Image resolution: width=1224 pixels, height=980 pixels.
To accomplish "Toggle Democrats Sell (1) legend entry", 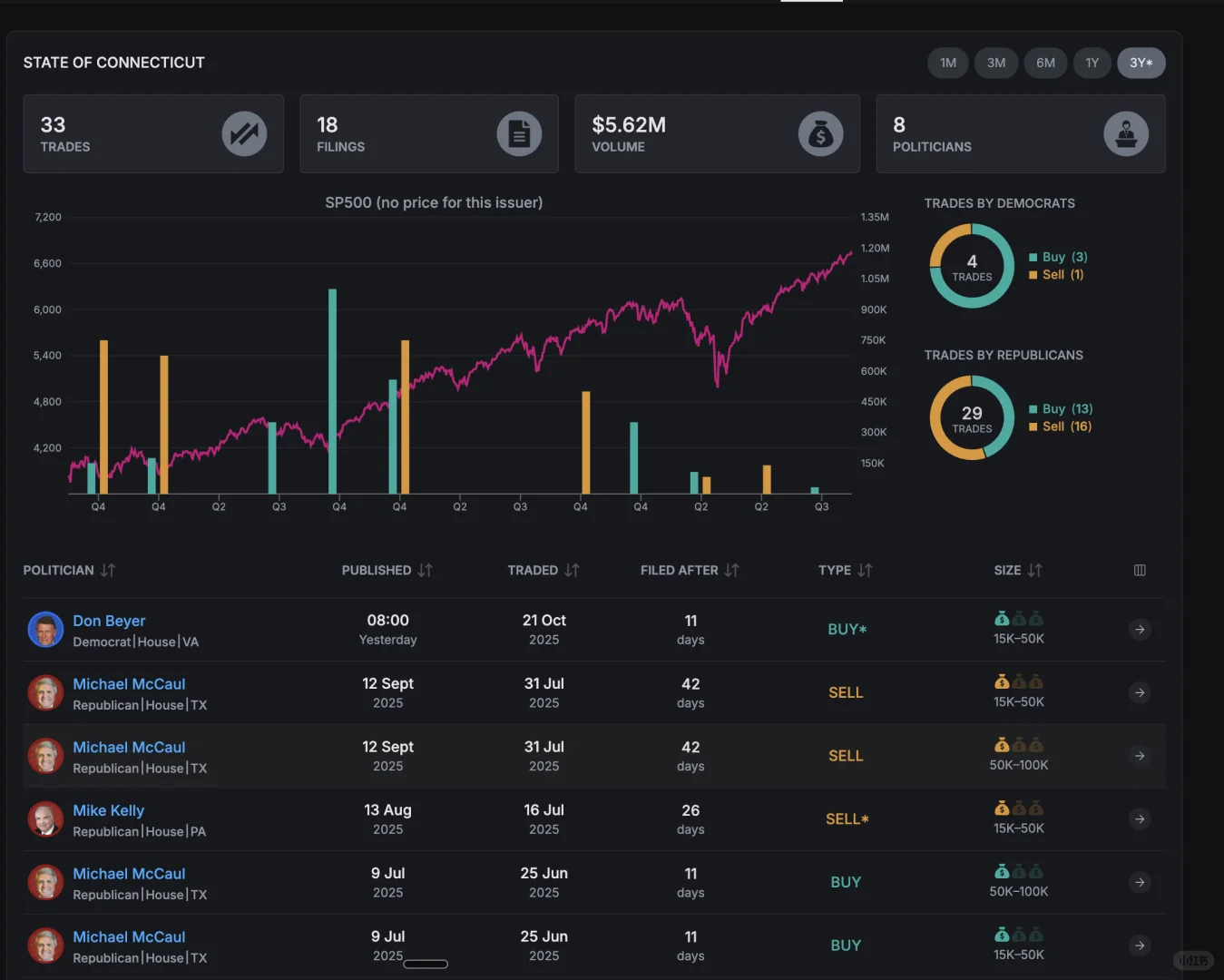I will point(1056,274).
